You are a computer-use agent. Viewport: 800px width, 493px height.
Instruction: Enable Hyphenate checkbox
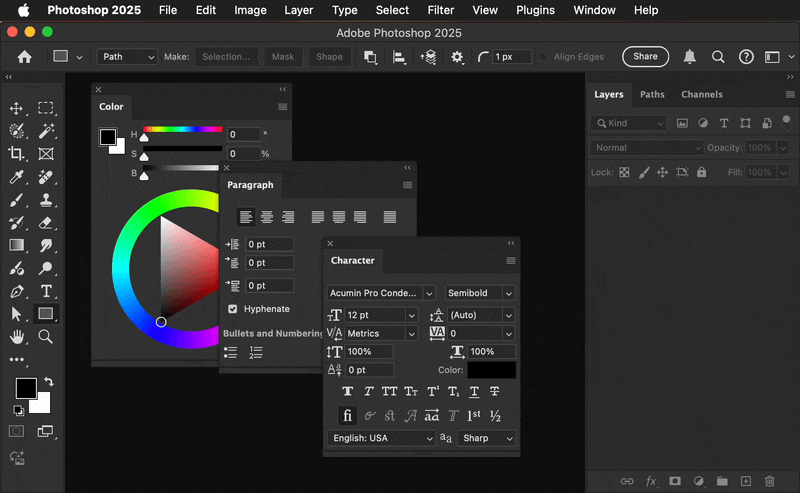233,309
